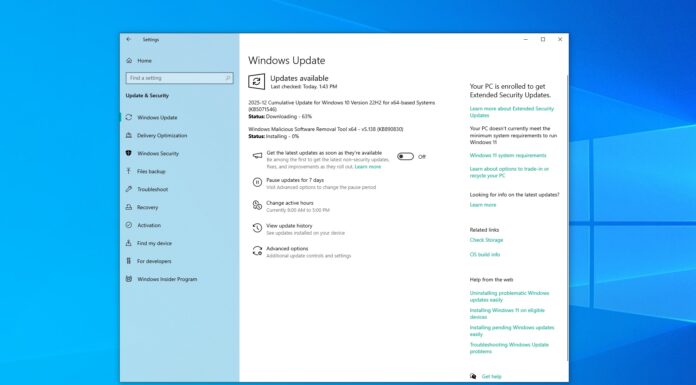Click the Advanced options gear-sync icon
Image resolution: width=696 pixels, height=385 pixels.
(257, 251)
